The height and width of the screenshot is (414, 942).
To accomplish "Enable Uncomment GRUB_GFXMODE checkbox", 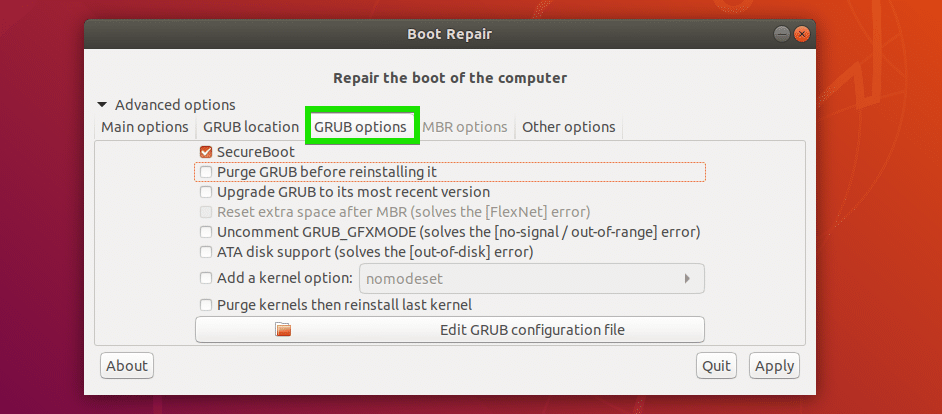I will pyautogui.click(x=206, y=232).
